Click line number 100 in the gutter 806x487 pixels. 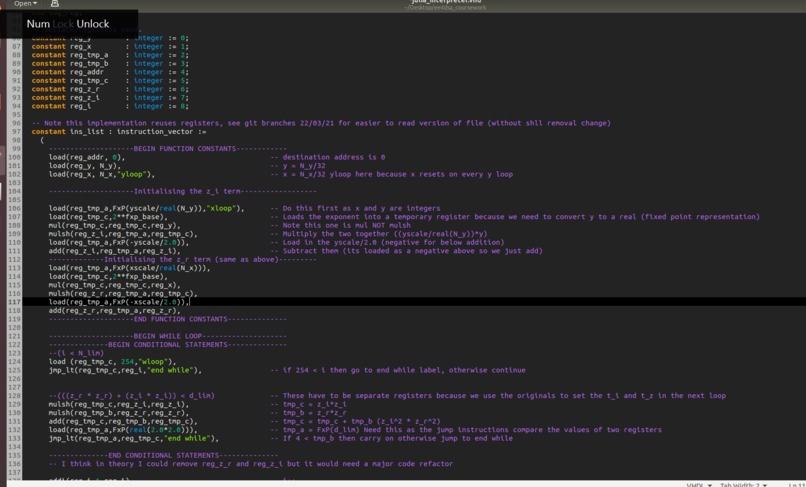click(x=14, y=157)
